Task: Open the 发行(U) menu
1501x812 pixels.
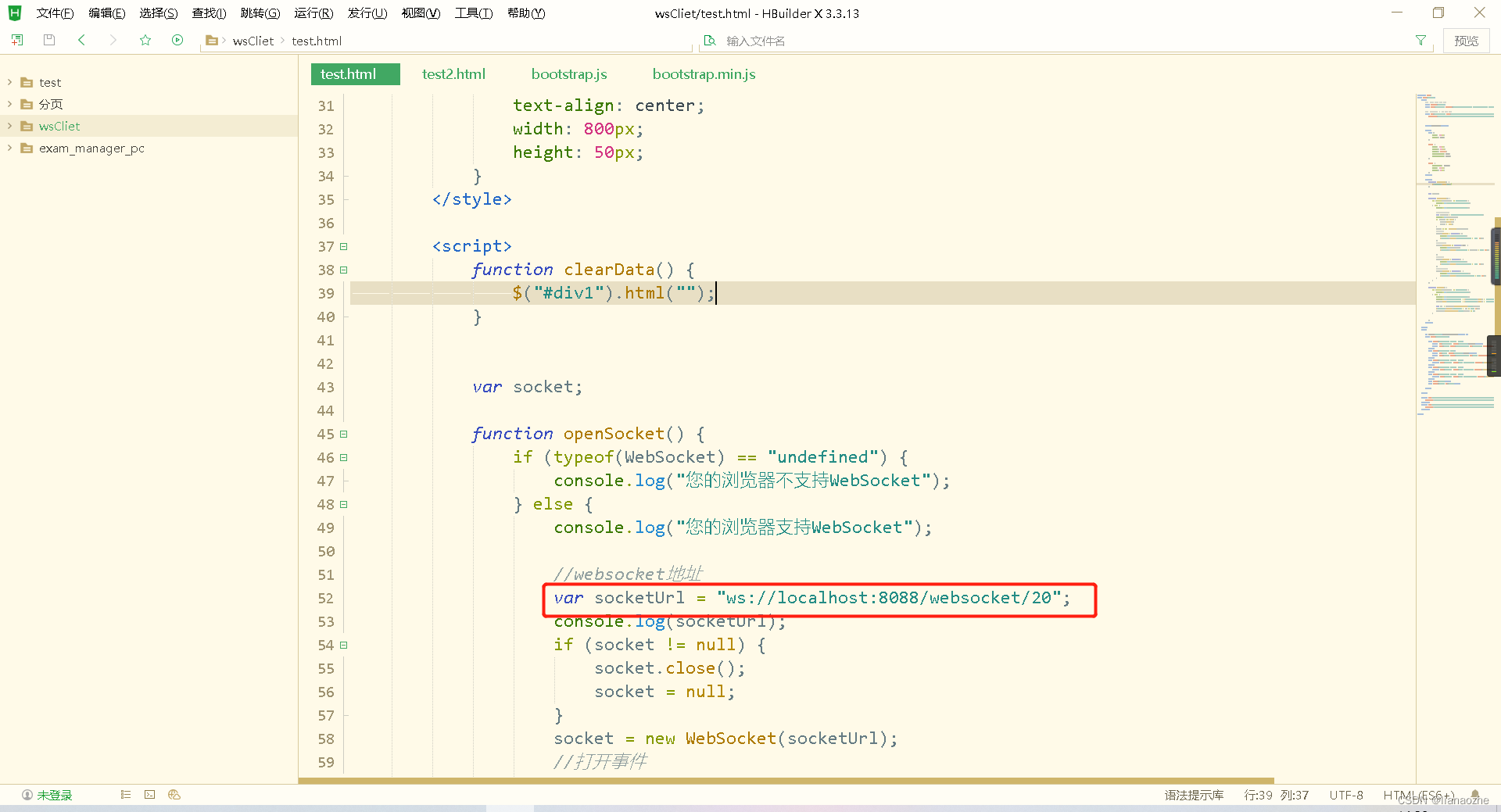Action: (x=367, y=13)
